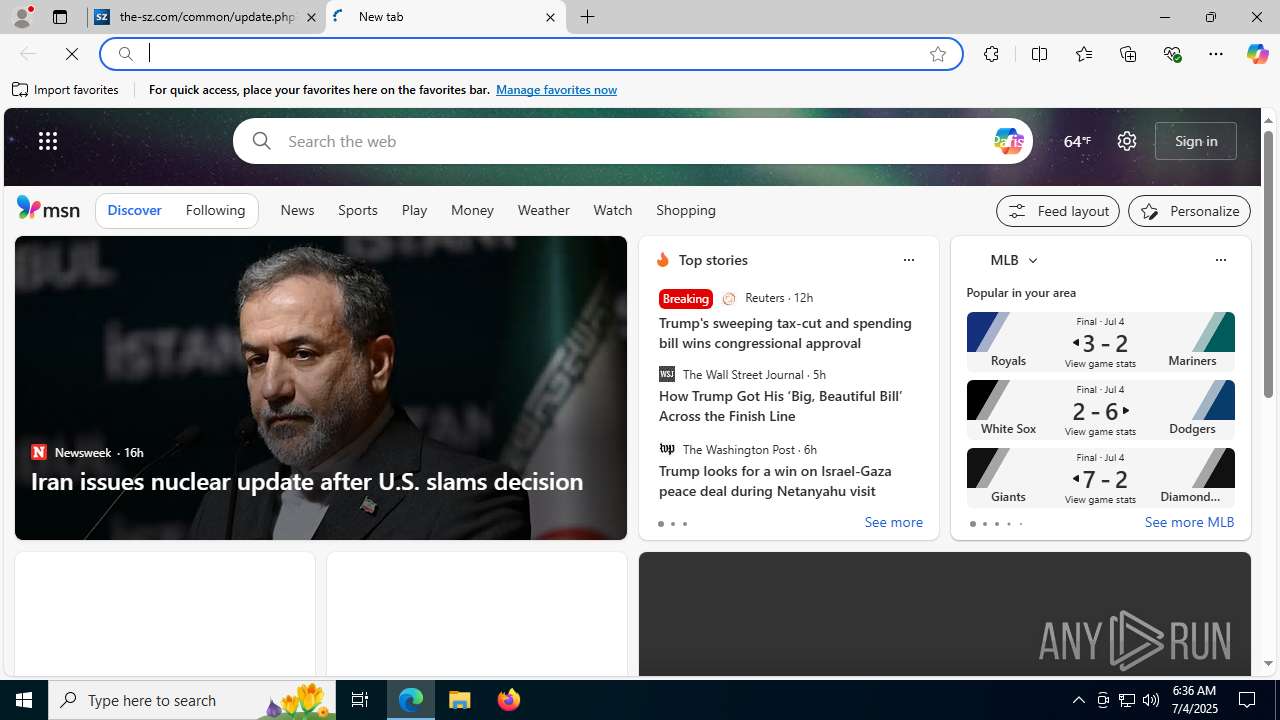Screen dimensions: 1280x720
Task: Open the Edge profile icon
Action: (21, 17)
